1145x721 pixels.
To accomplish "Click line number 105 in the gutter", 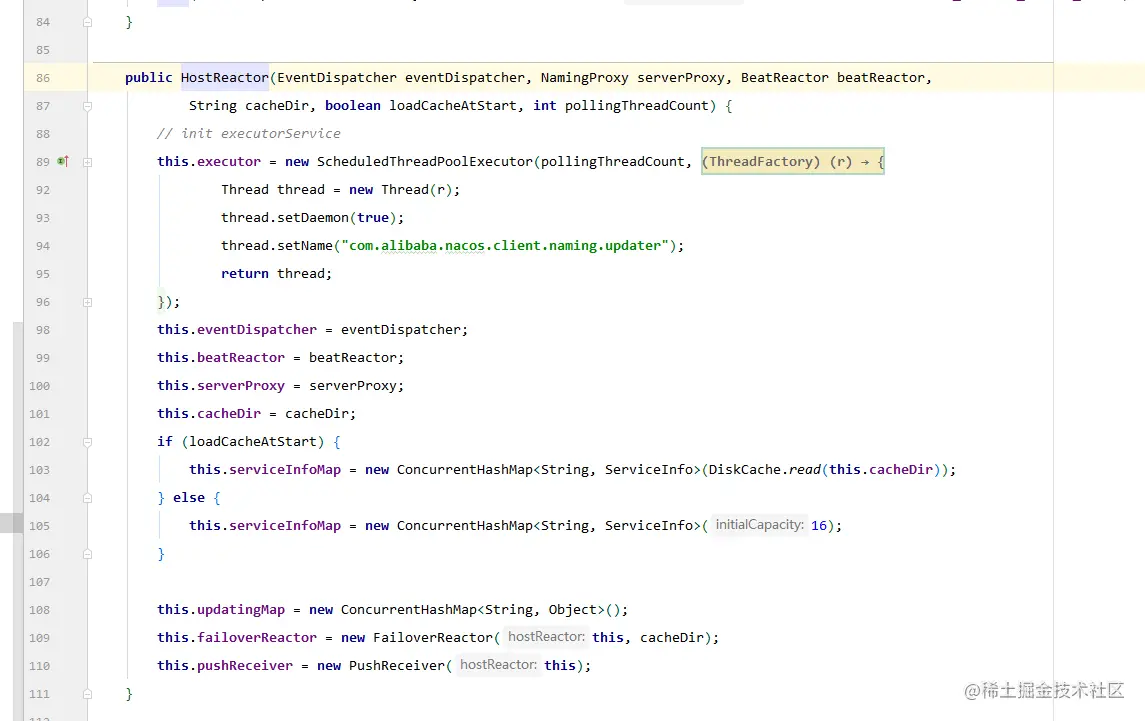I will pyautogui.click(x=39, y=526).
